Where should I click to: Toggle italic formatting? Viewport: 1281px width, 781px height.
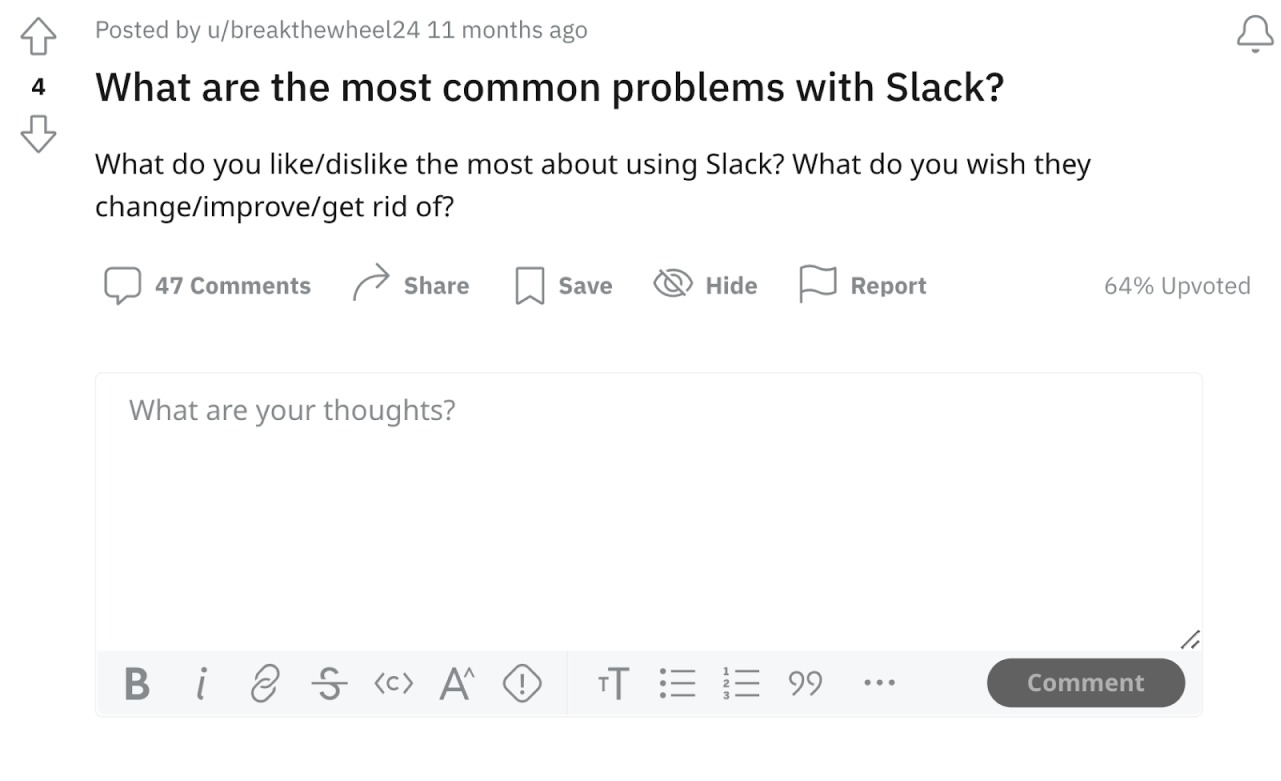click(201, 684)
